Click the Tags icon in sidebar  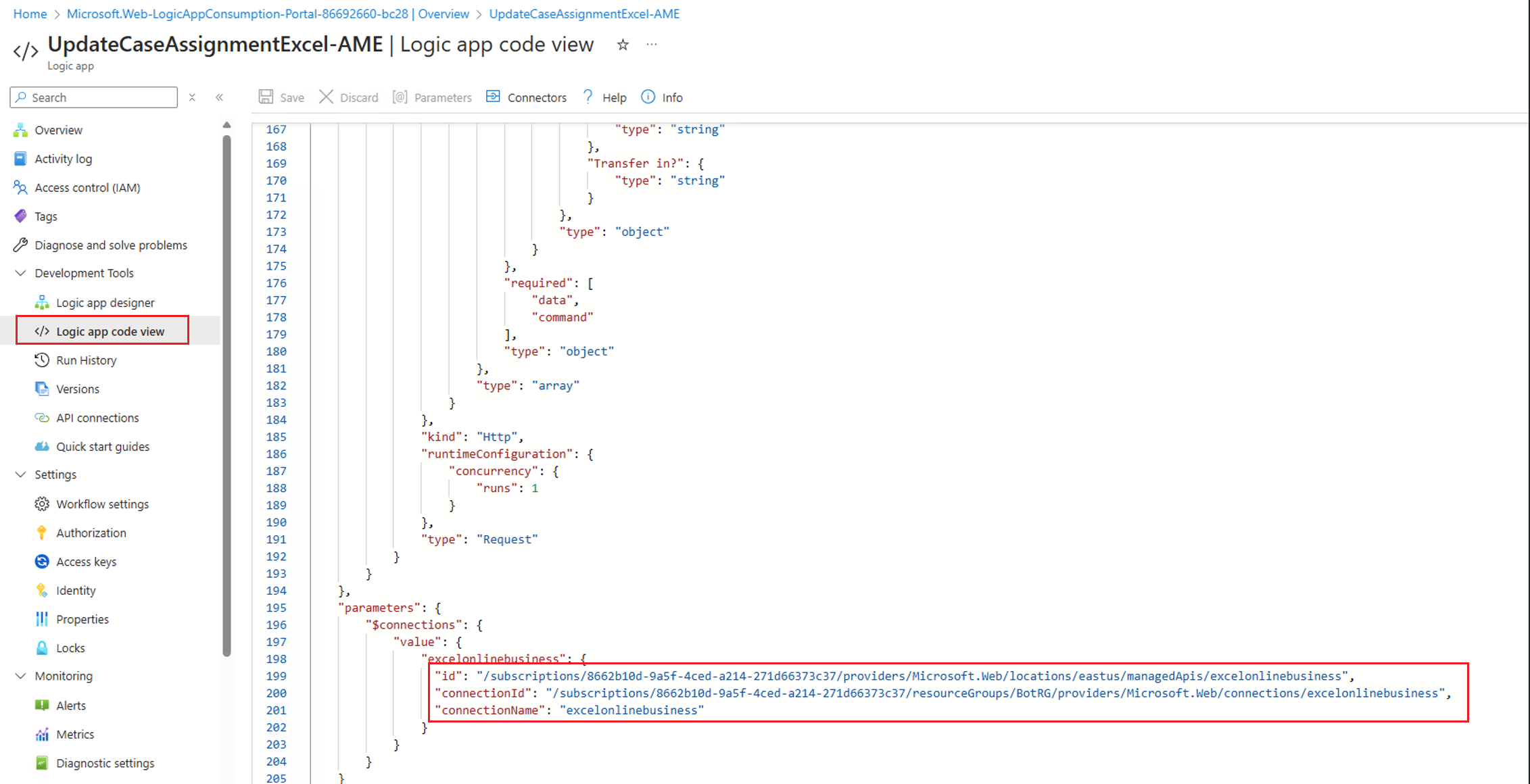pyautogui.click(x=20, y=216)
